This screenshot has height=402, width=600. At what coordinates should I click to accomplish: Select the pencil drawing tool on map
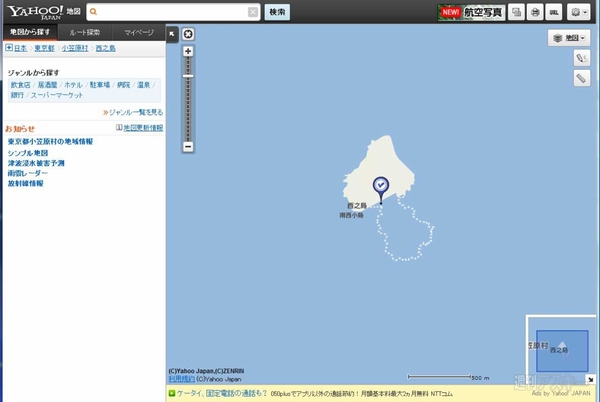point(582,58)
